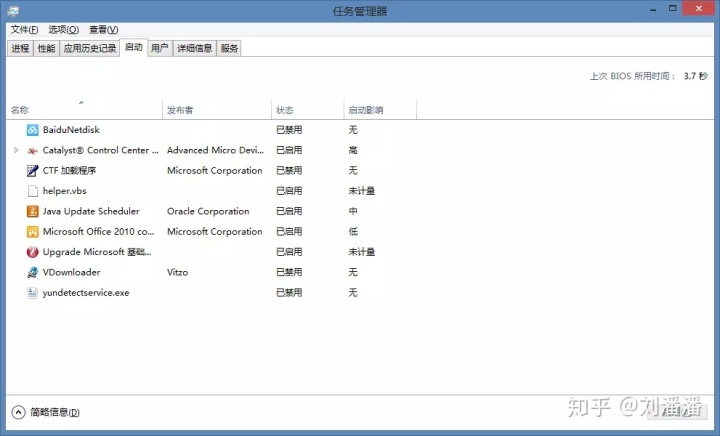
Task: Sort by the 启动影响 column header
Action: tap(381, 110)
